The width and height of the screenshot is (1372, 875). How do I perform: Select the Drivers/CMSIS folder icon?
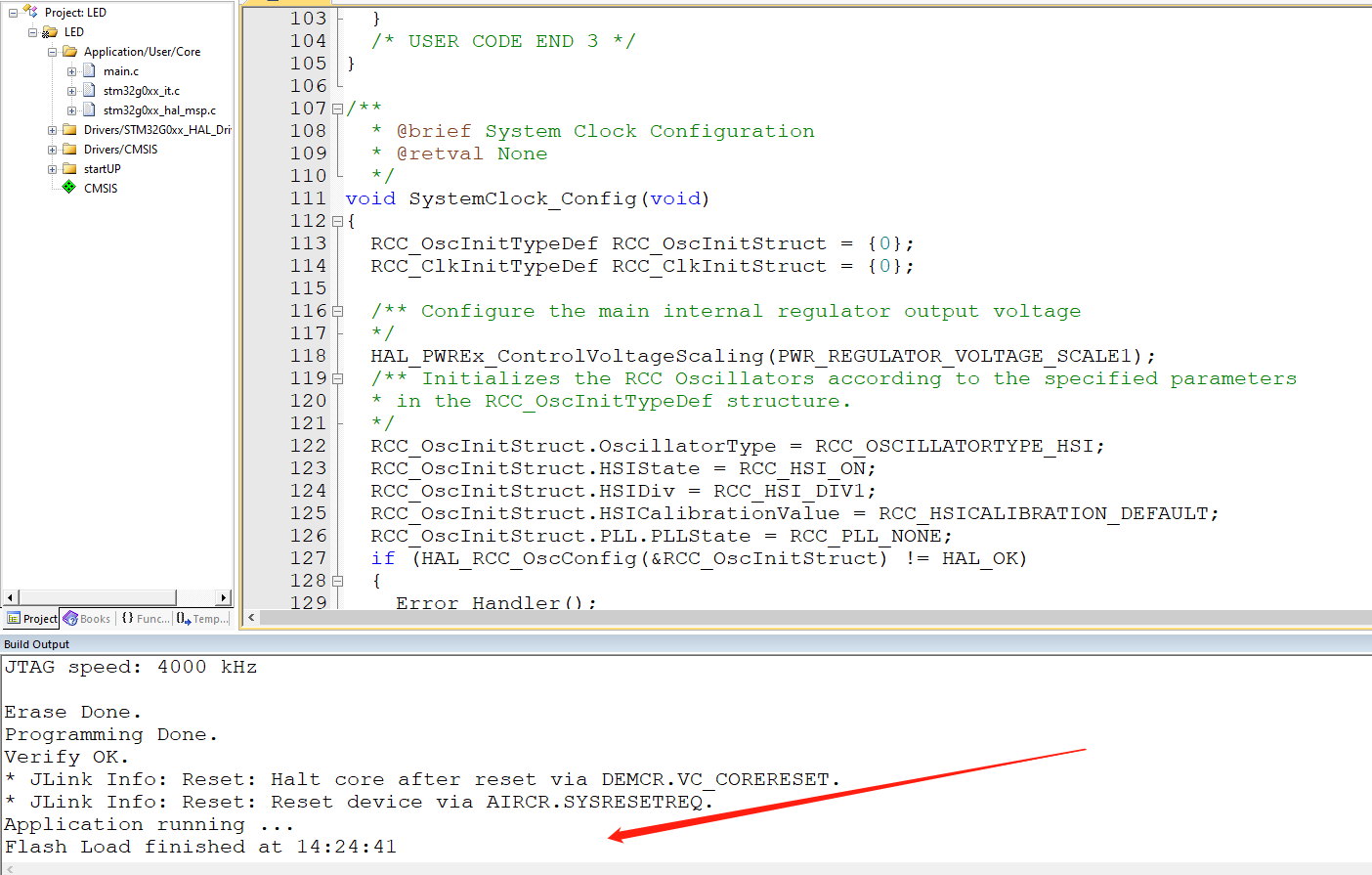pyautogui.click(x=69, y=150)
